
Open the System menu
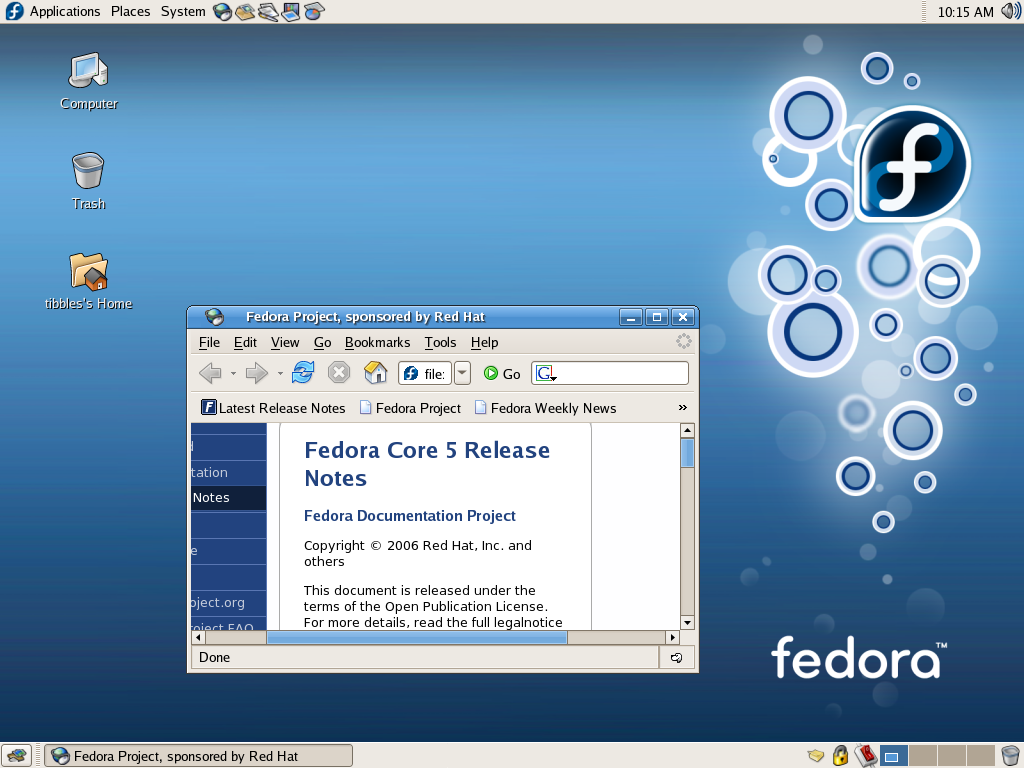(x=183, y=11)
